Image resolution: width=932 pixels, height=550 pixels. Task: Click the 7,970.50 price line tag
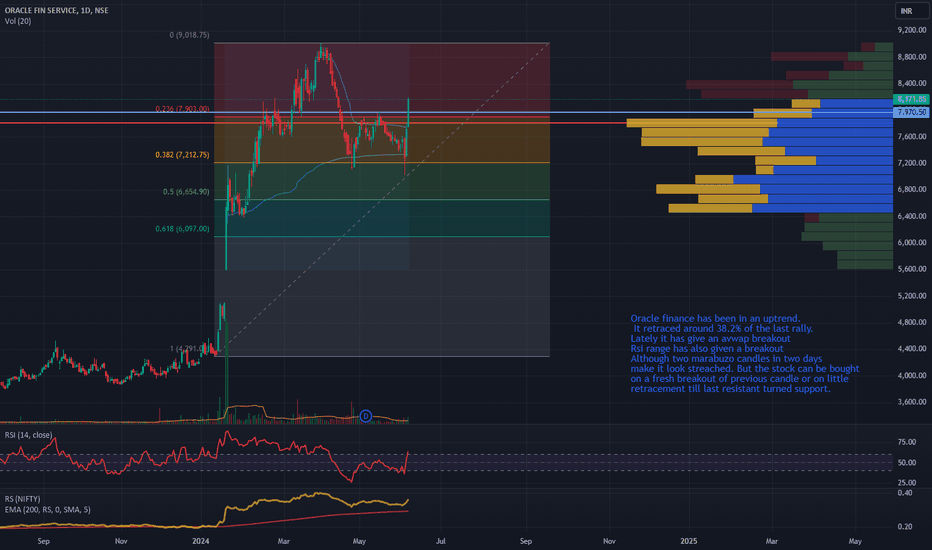[911, 112]
